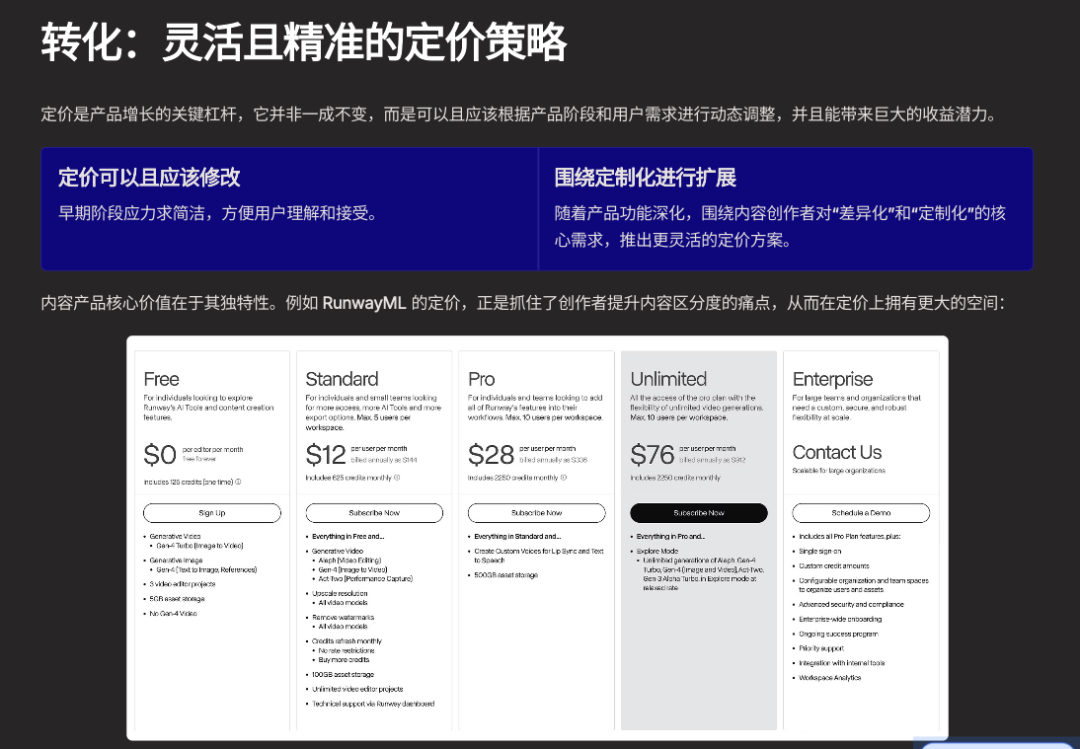Screen dimensions: 1080x749
Task: Select the Enterprise plan title
Action: pyautogui.click(x=832, y=379)
